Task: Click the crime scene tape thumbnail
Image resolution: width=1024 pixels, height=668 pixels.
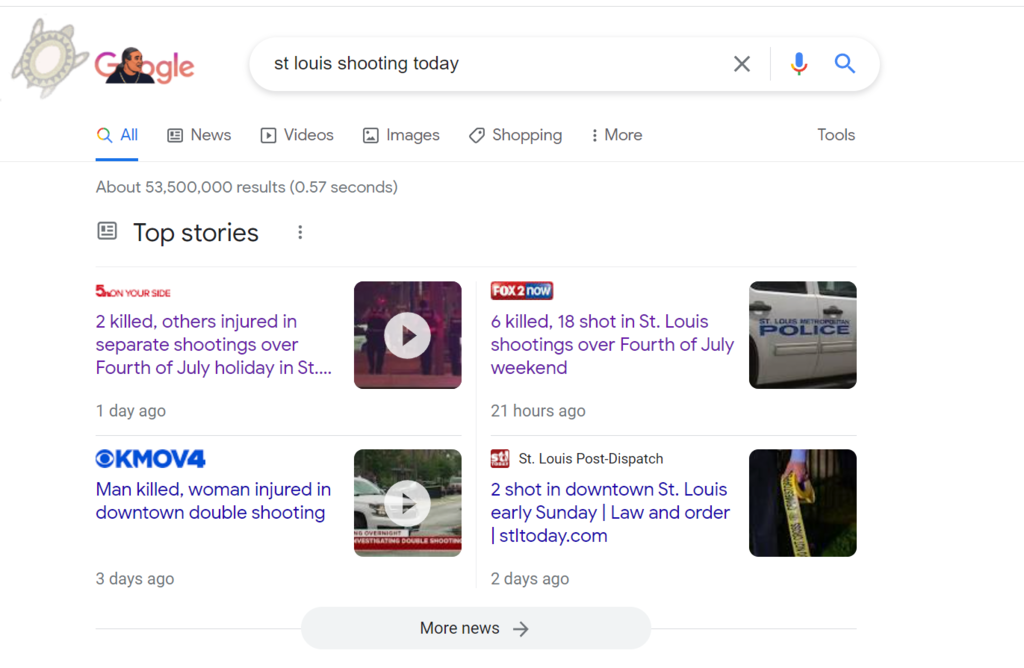Action: [x=803, y=503]
